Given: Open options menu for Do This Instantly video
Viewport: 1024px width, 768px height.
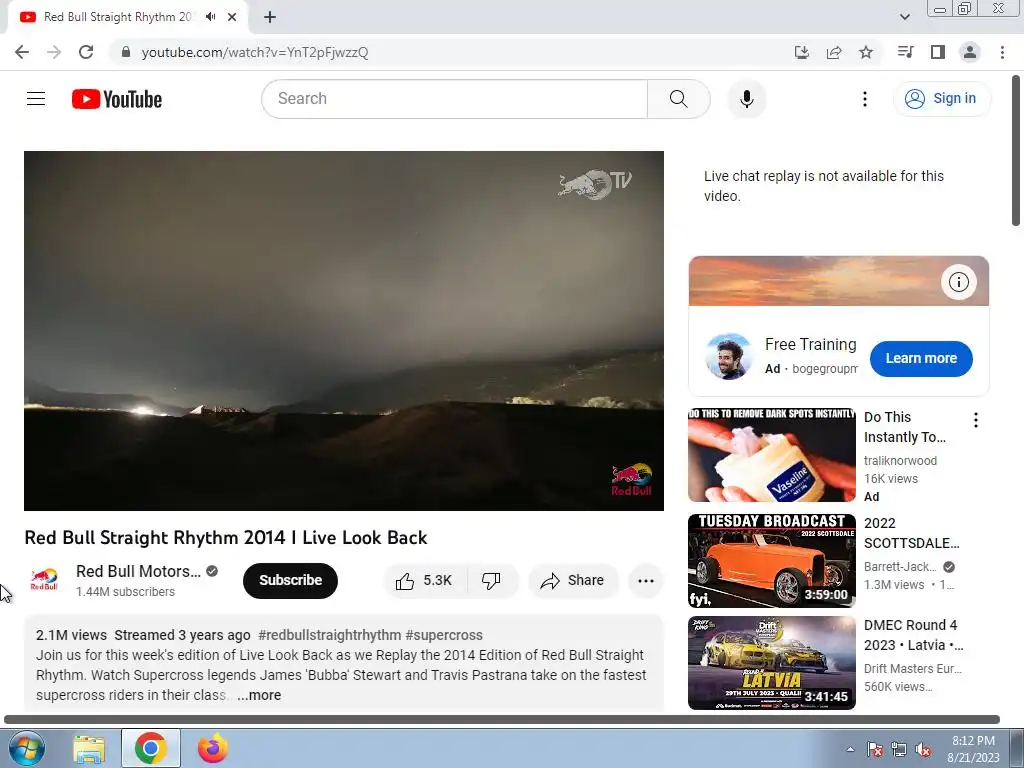Looking at the screenshot, I should click(976, 420).
